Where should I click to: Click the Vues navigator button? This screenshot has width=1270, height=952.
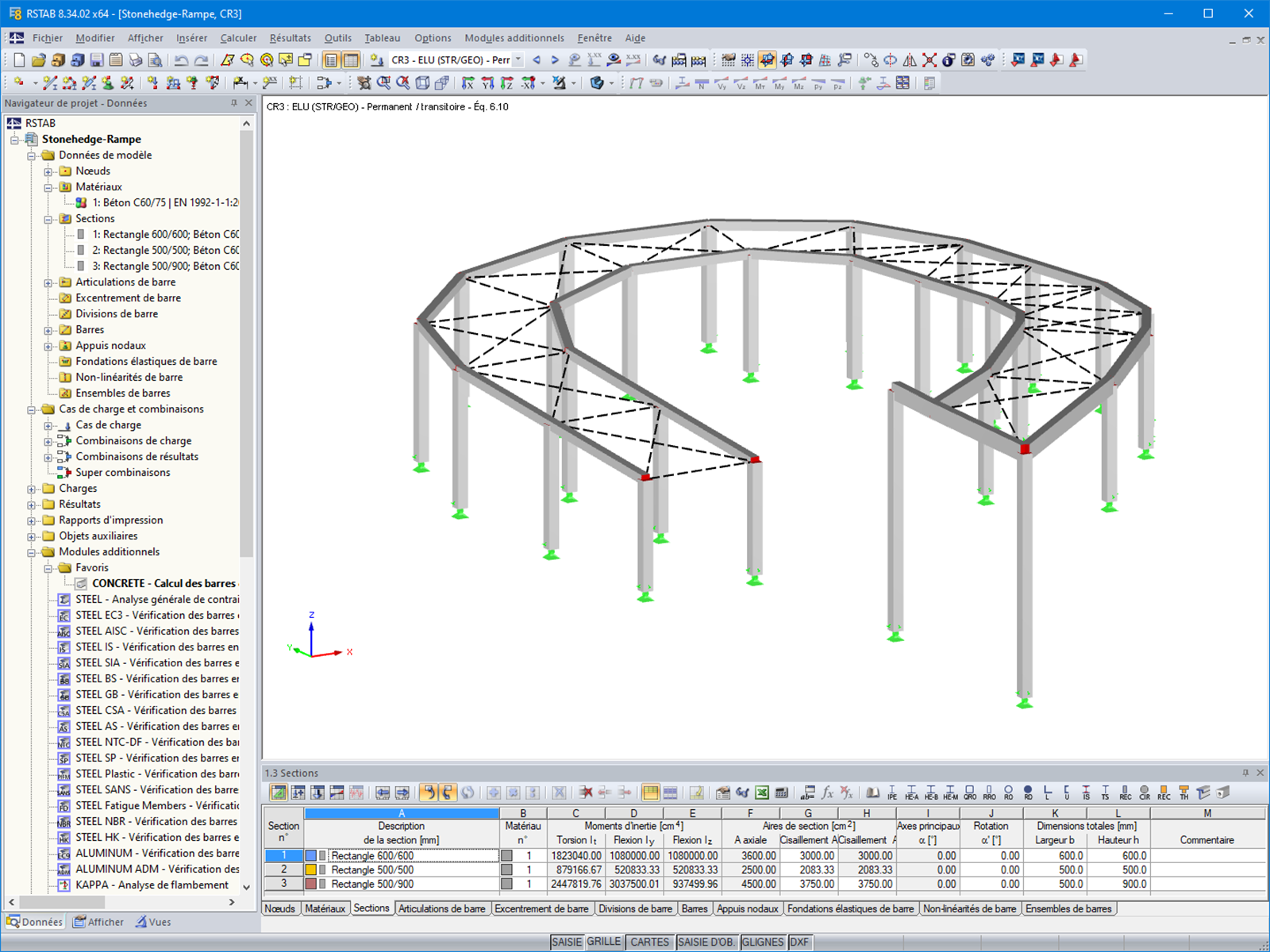153,922
